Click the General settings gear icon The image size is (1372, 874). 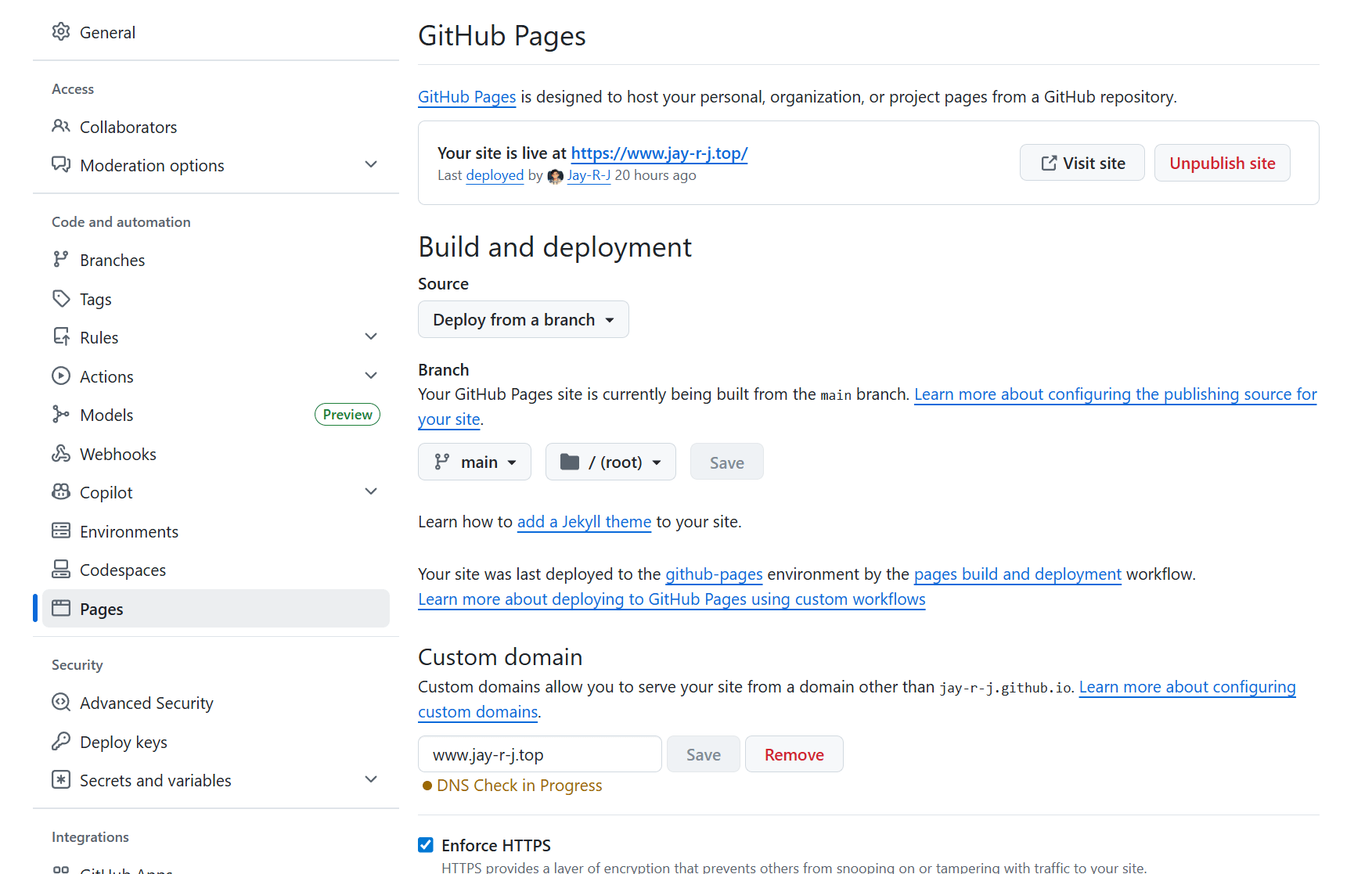click(61, 32)
